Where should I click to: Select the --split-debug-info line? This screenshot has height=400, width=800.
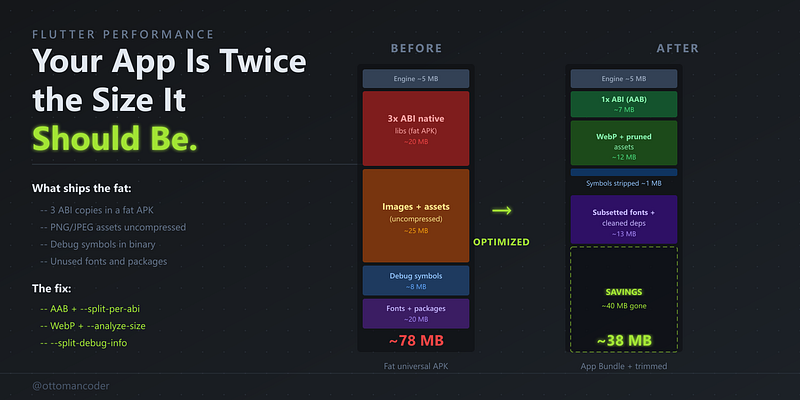point(84,343)
